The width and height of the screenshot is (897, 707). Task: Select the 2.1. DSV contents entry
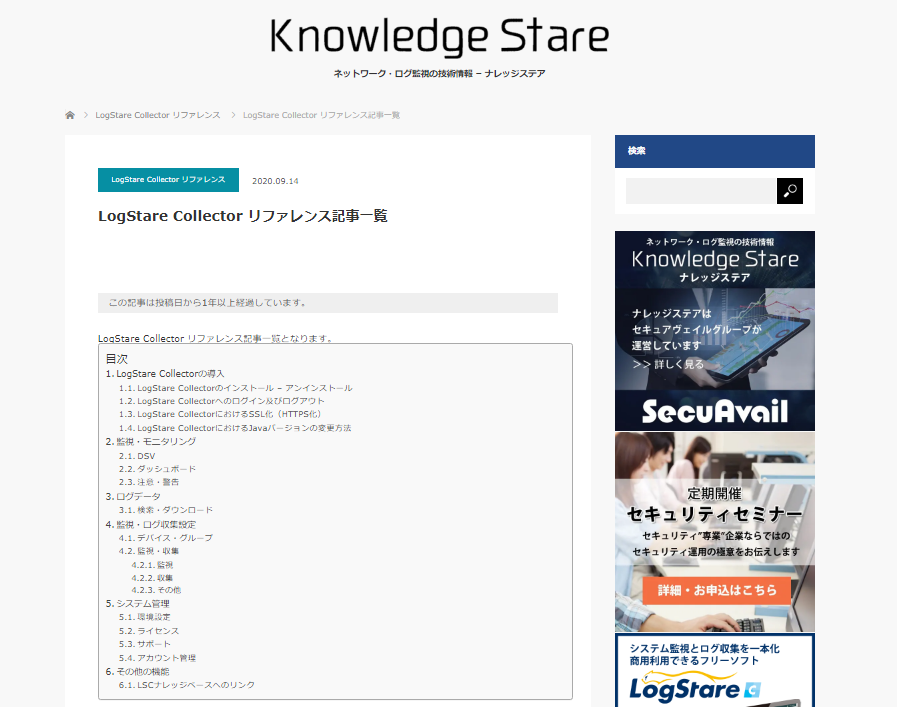click(x=137, y=456)
